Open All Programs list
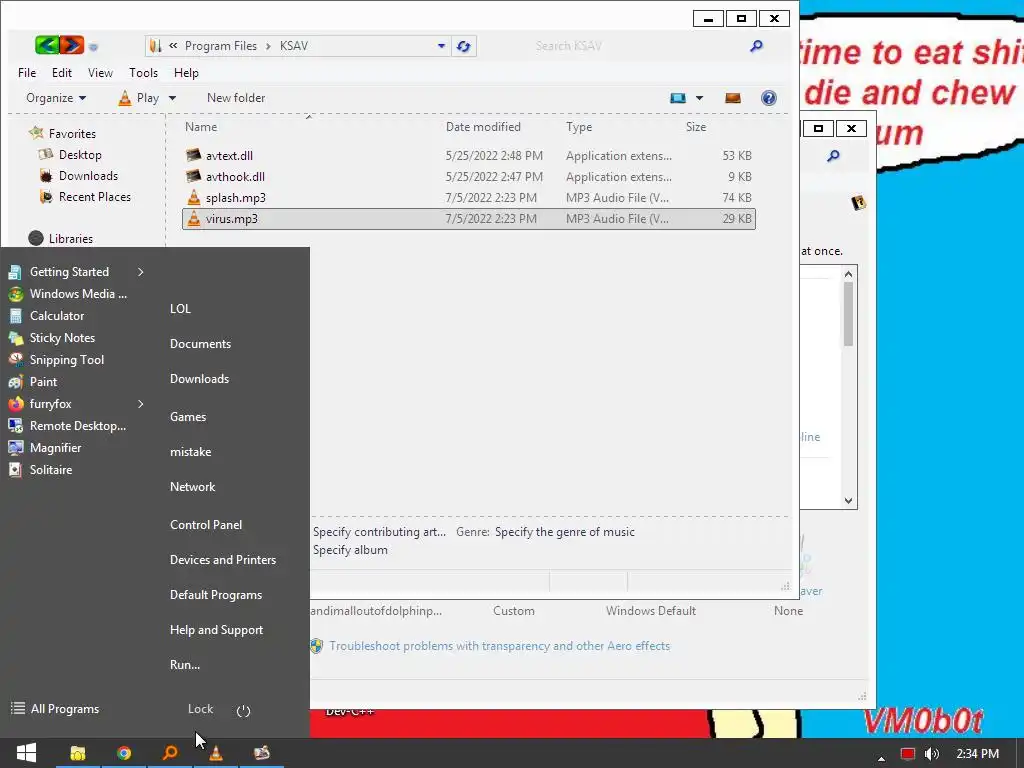 (56, 709)
